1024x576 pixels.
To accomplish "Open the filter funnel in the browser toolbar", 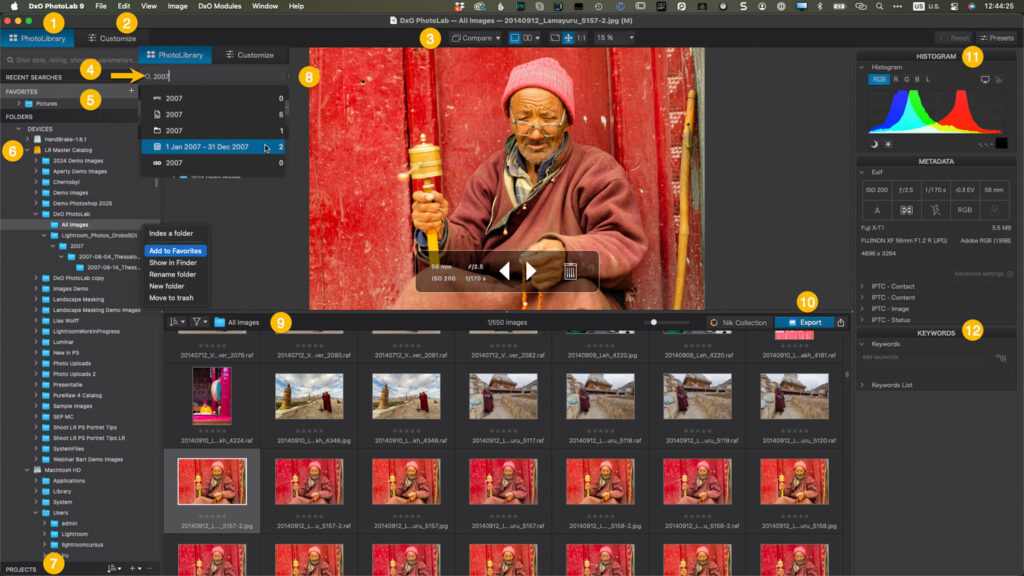I will pyautogui.click(x=197, y=323).
